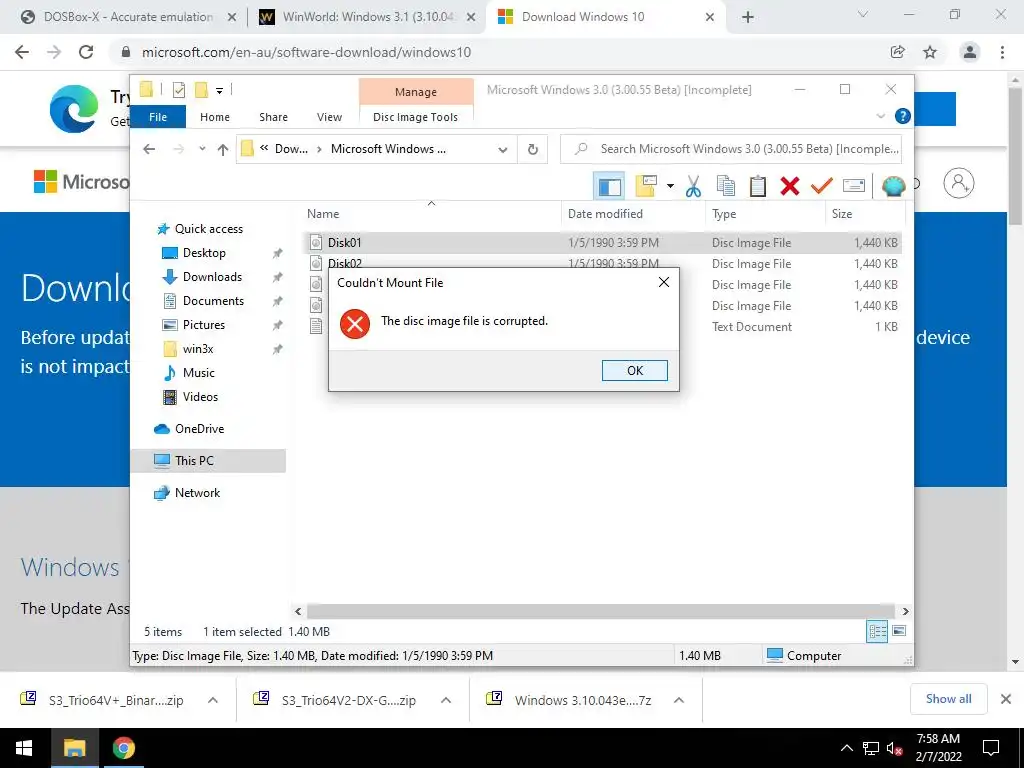Screen dimensions: 1024x768
Task: Open the File ribbon tab
Action: [158, 117]
